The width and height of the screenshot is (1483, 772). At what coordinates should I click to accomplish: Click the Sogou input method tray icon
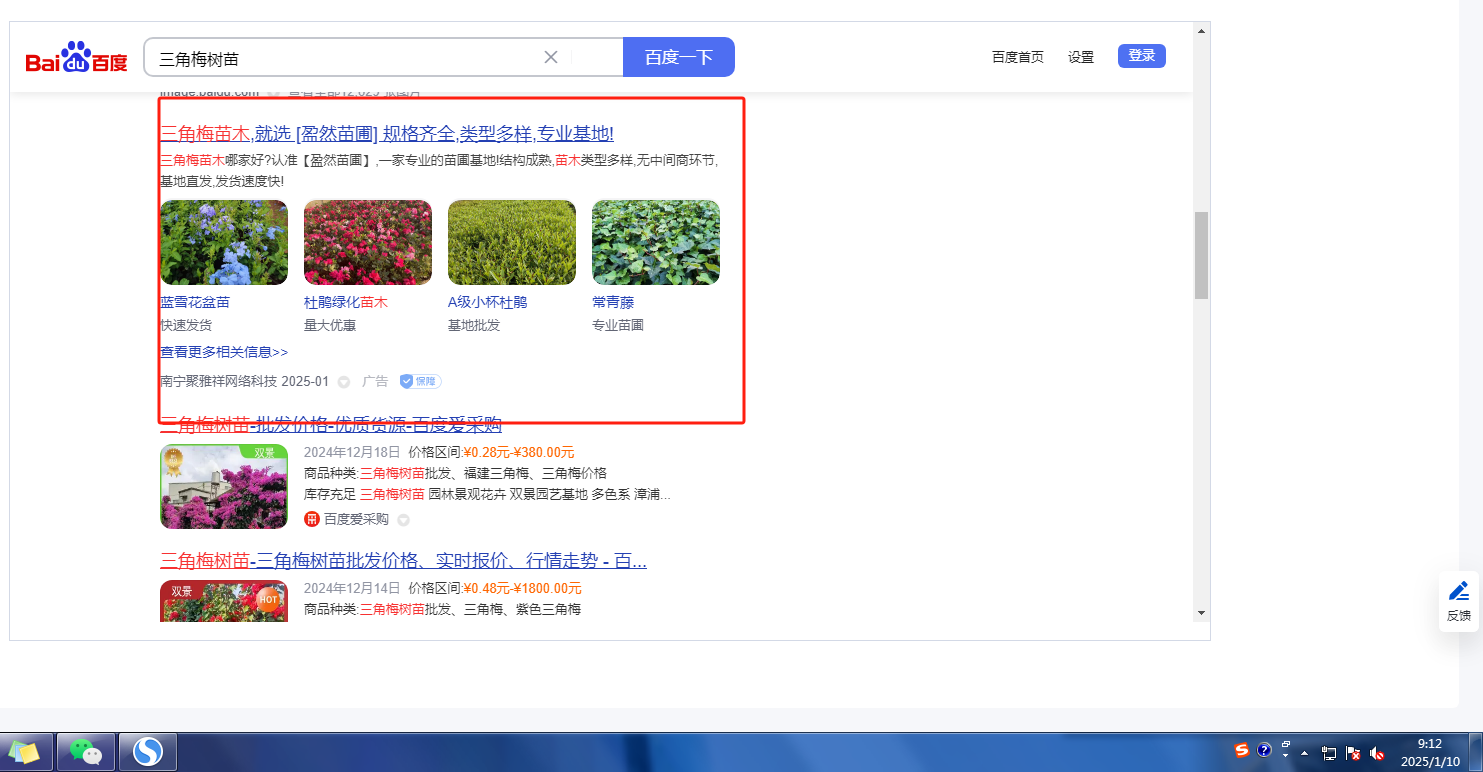point(1242,751)
